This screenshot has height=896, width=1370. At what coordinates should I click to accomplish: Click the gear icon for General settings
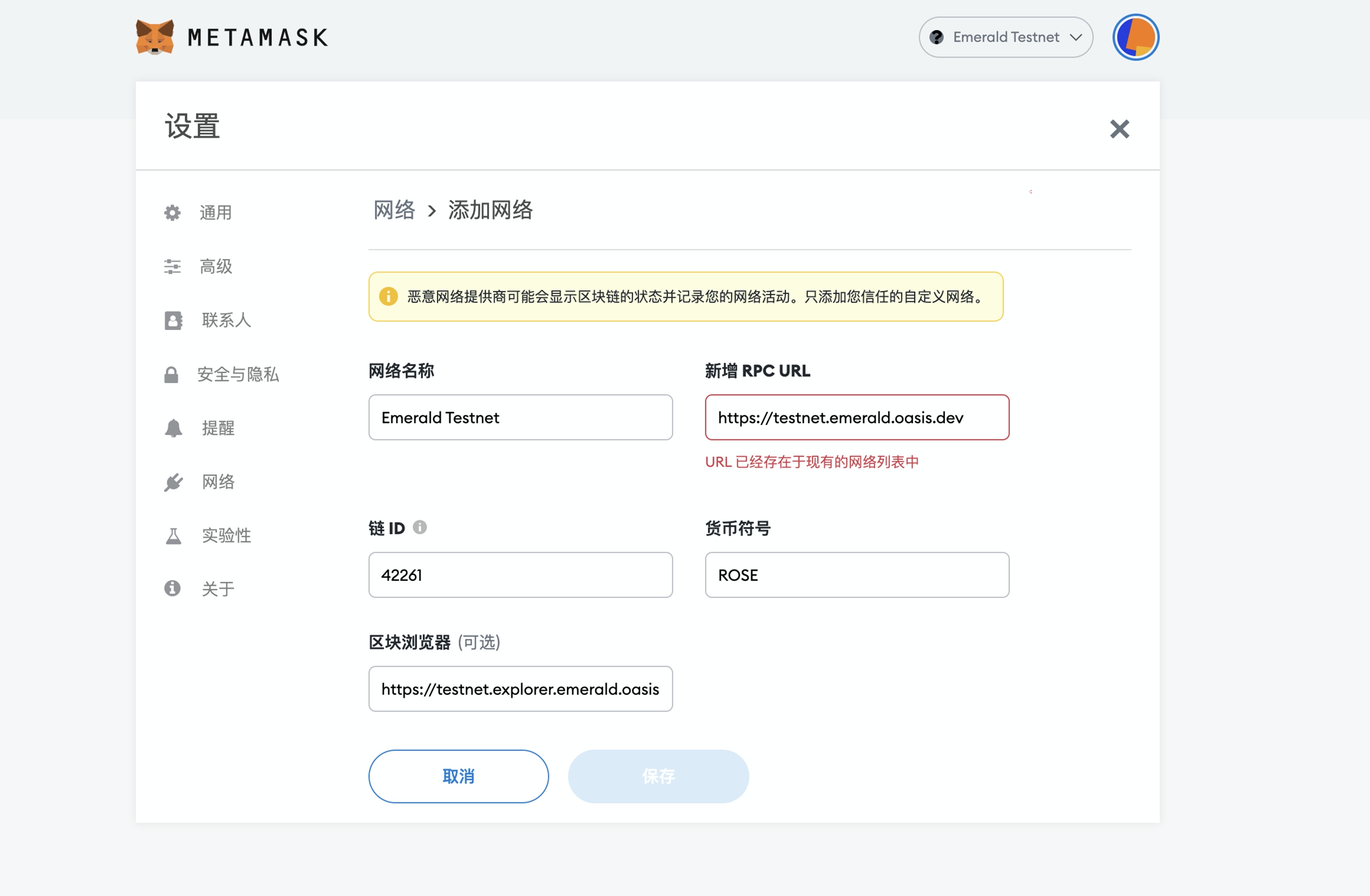(172, 212)
